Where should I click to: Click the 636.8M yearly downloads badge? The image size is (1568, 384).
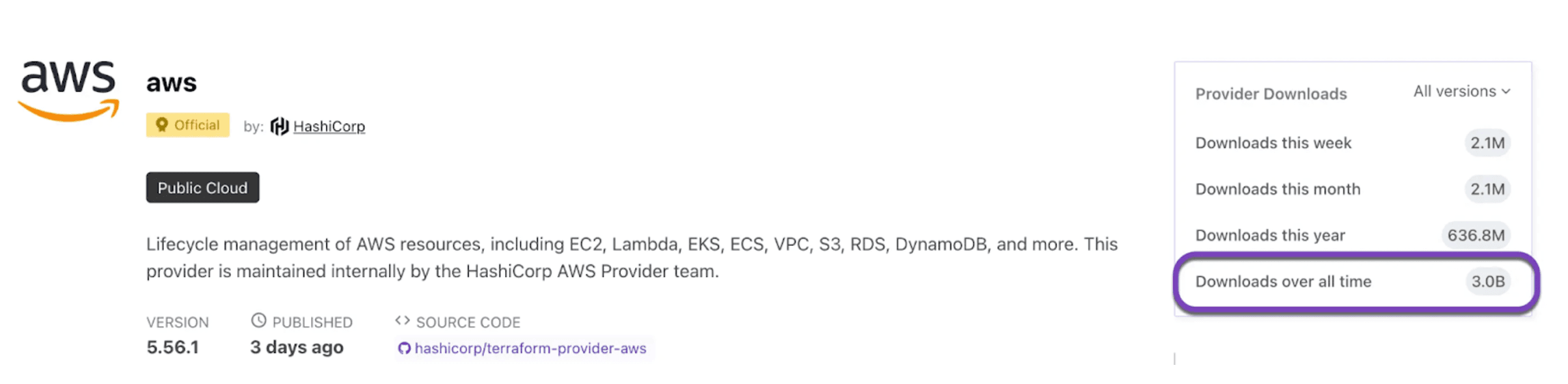[1476, 235]
